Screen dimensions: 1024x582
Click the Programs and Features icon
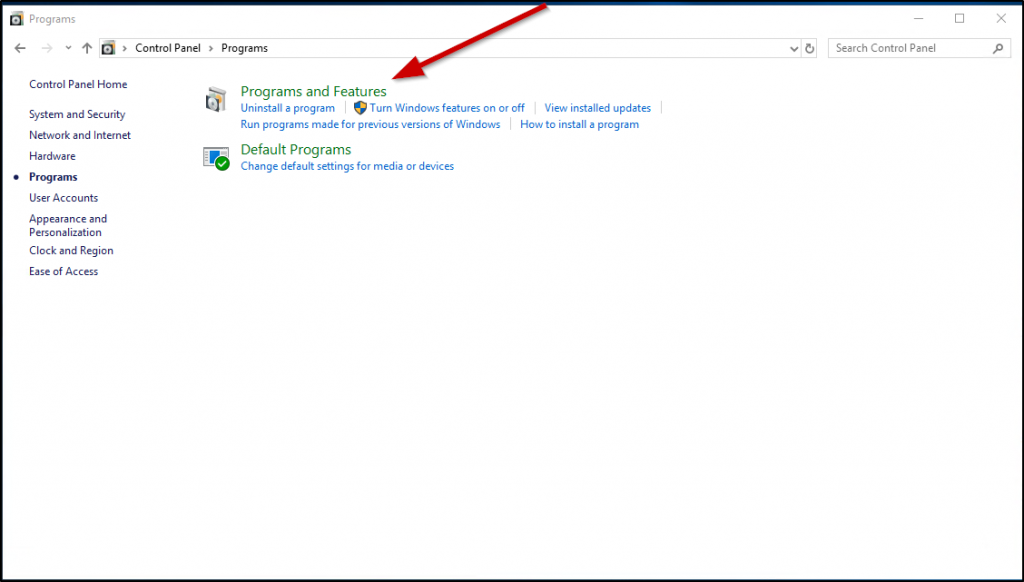215,99
